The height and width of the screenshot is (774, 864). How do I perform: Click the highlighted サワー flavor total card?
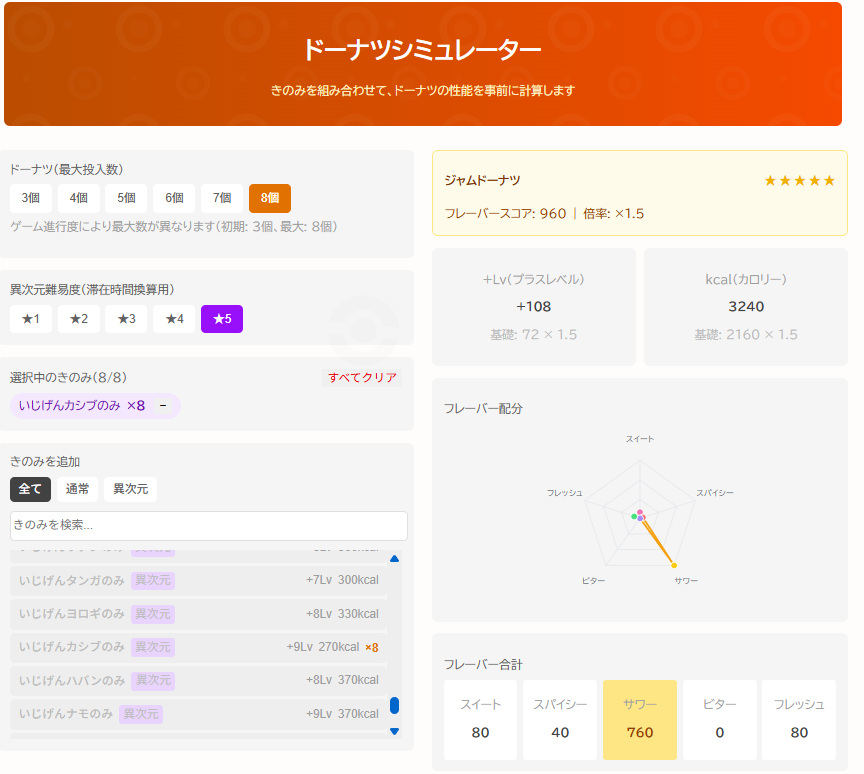640,720
